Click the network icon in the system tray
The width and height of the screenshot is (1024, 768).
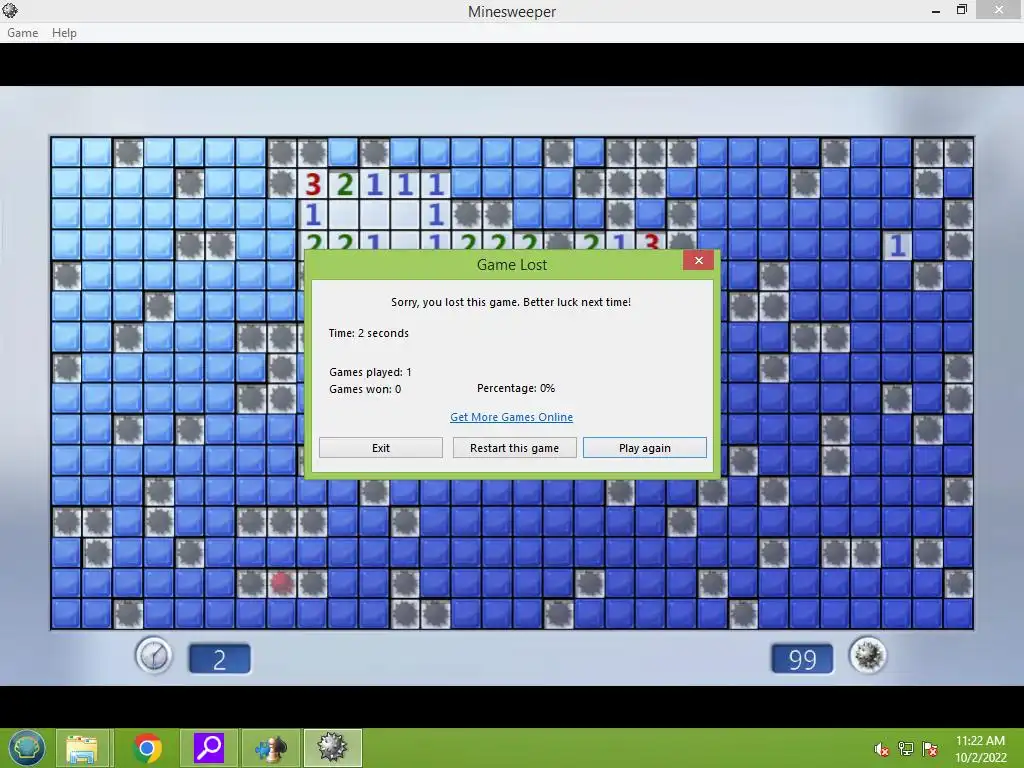906,749
